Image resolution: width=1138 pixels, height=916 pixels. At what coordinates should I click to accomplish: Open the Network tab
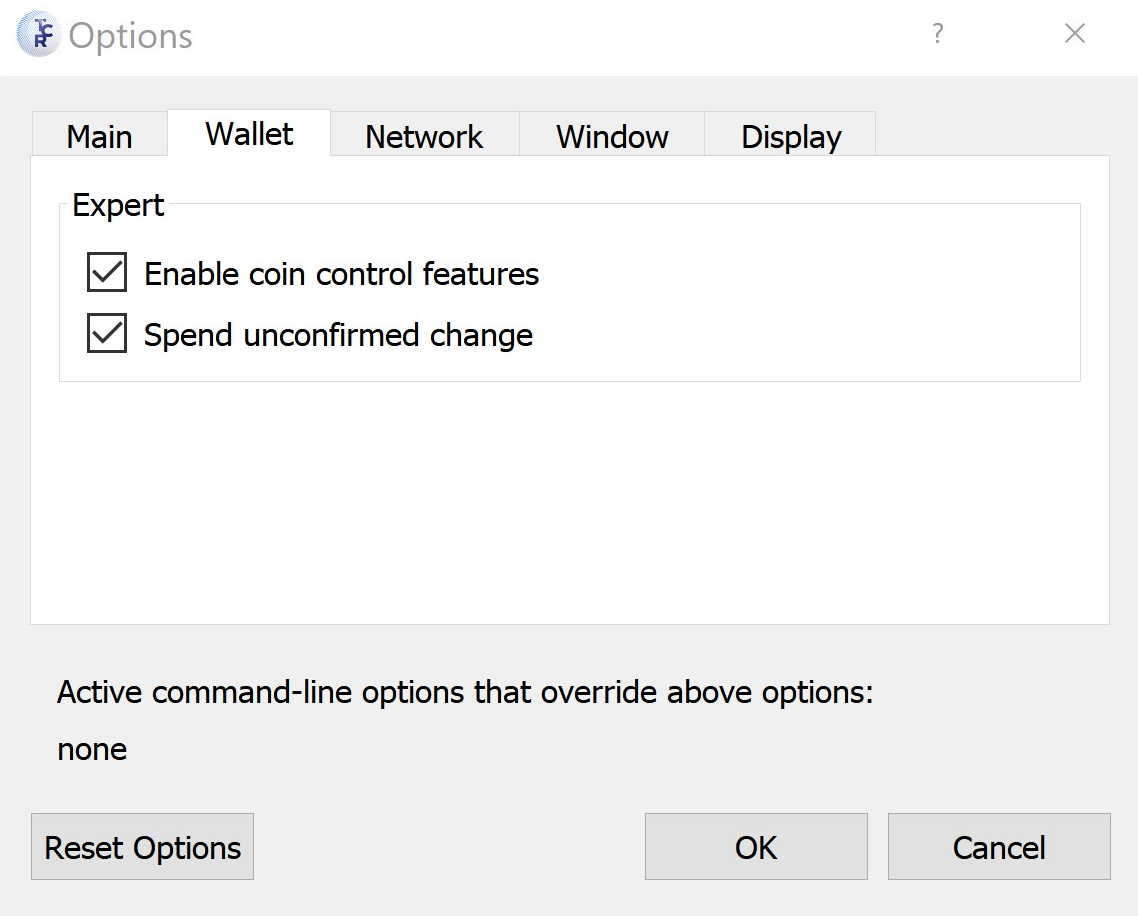coord(425,135)
